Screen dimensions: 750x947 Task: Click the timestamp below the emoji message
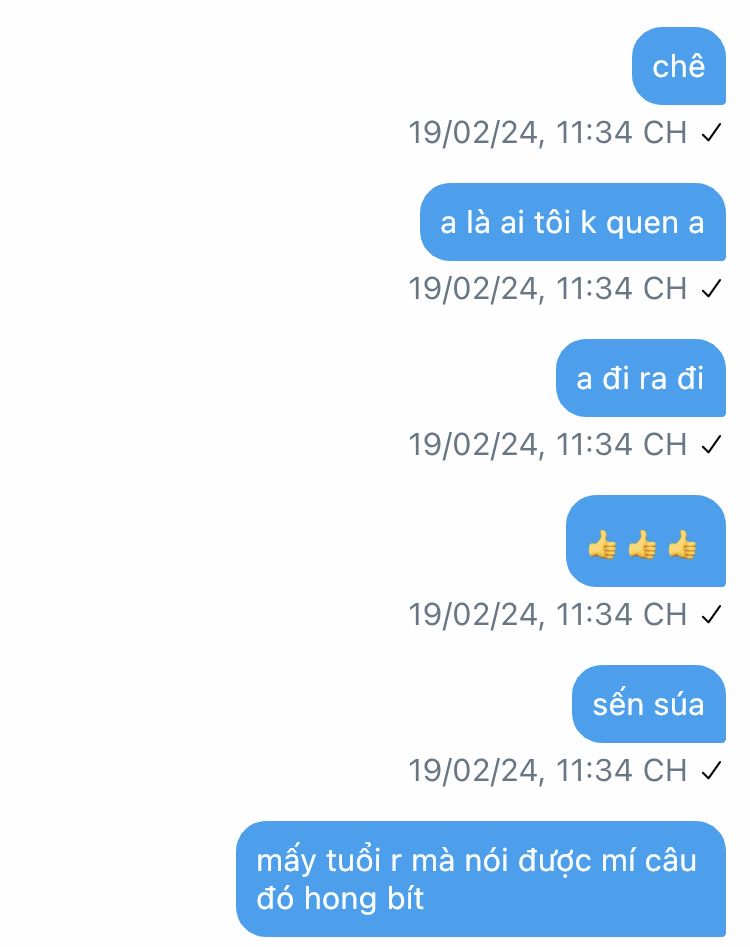[548, 615]
